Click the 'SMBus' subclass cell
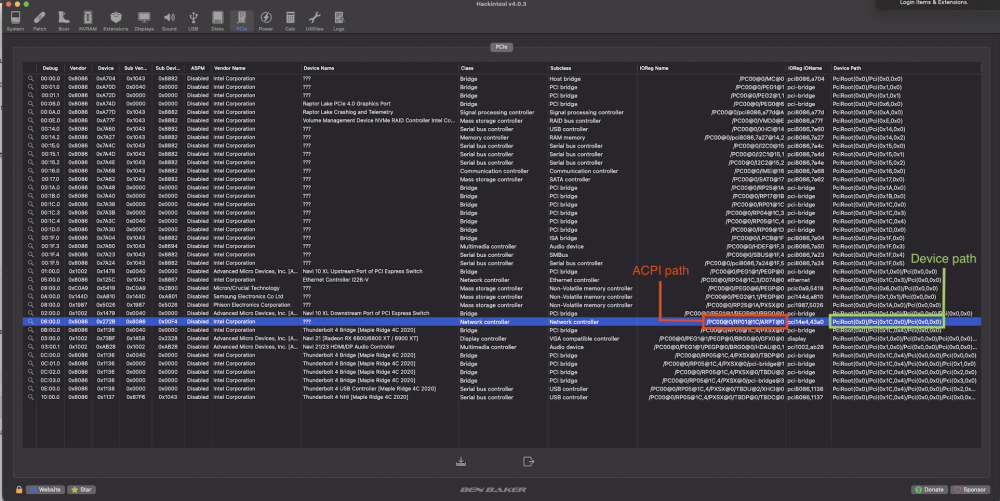 (558, 254)
